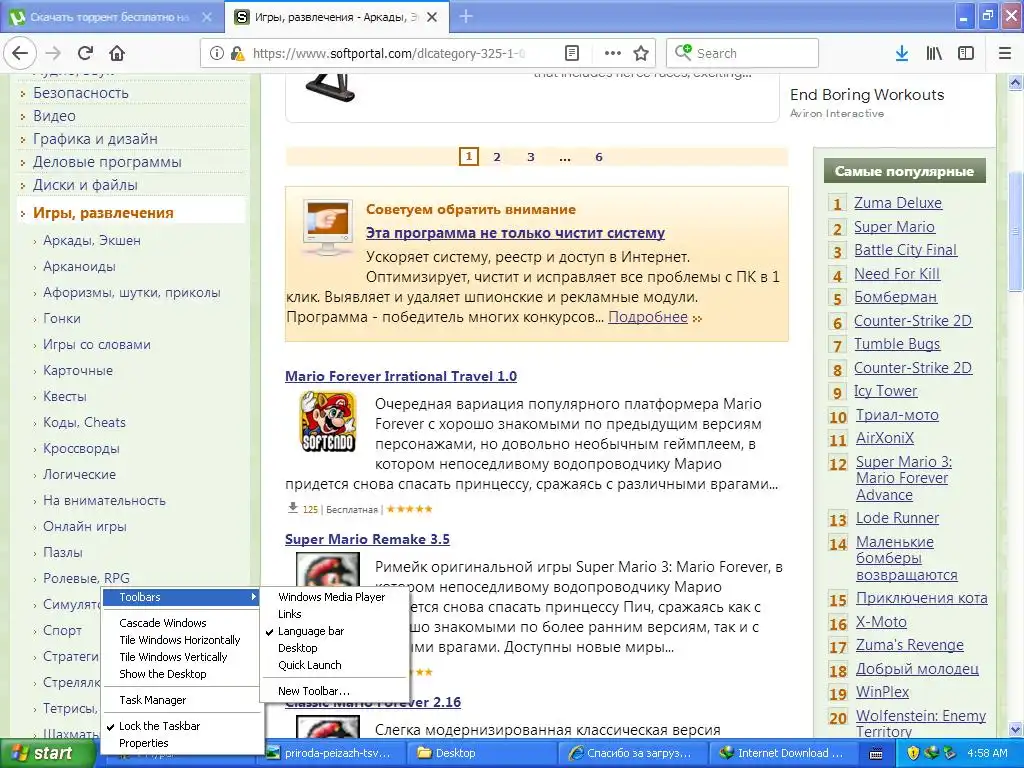Toggle reader view icon in address bar
Screen dimensions: 1024x768
572,53
